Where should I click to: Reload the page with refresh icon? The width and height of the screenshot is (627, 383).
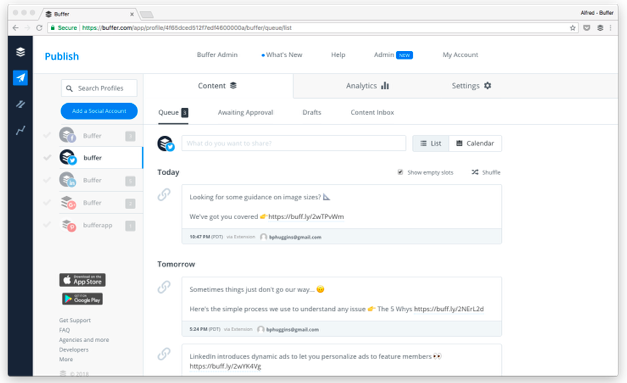pyautogui.click(x=39, y=28)
